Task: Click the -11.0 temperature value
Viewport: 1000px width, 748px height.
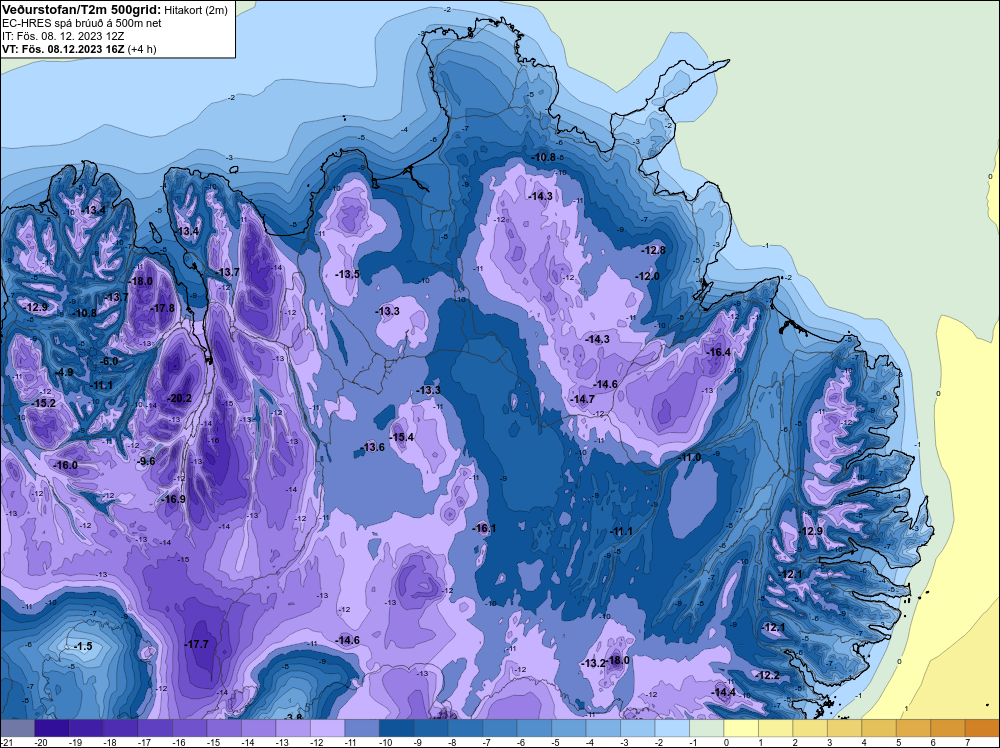Action: [x=689, y=457]
